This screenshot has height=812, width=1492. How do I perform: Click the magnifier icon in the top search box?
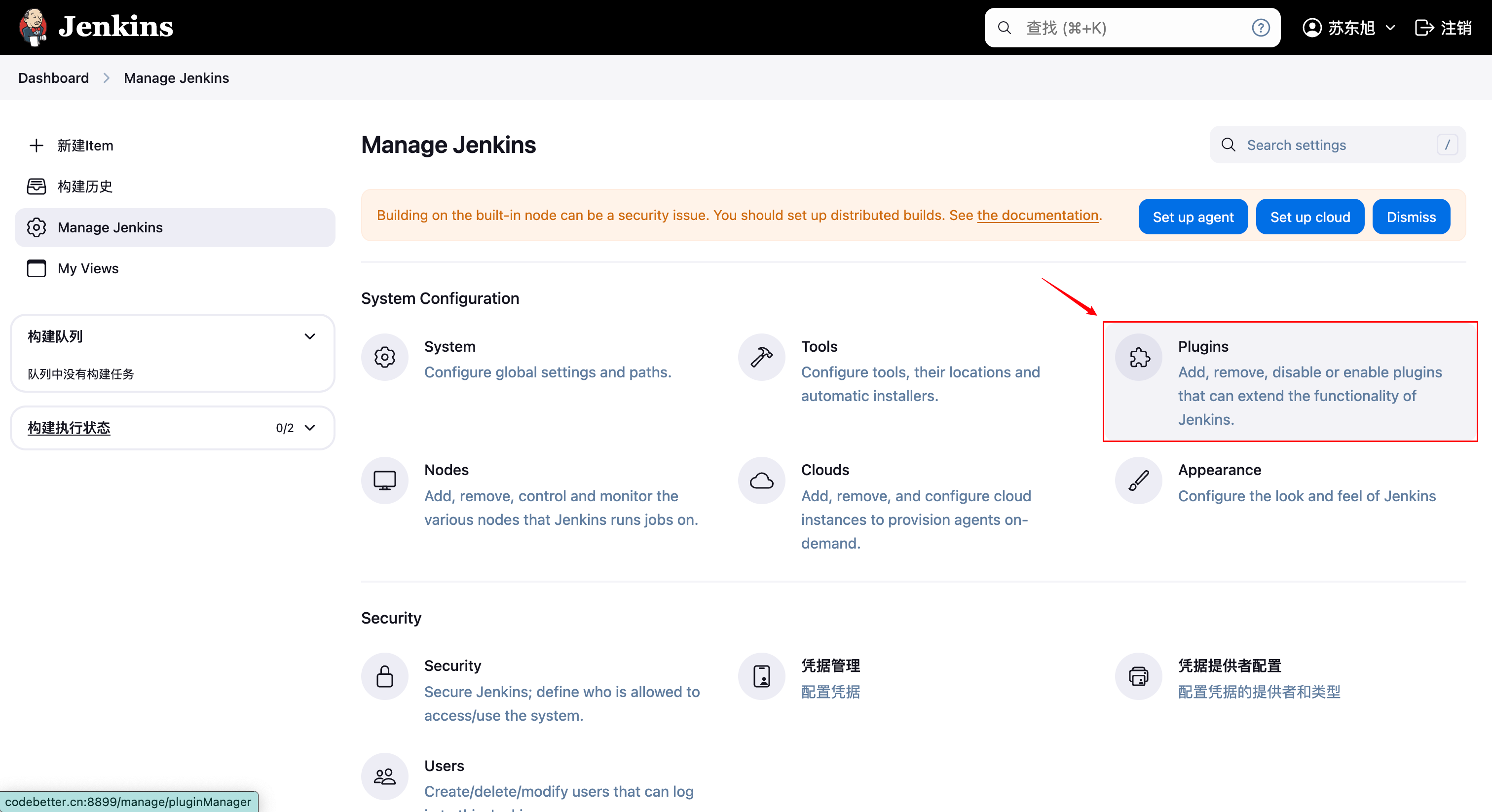1005,28
